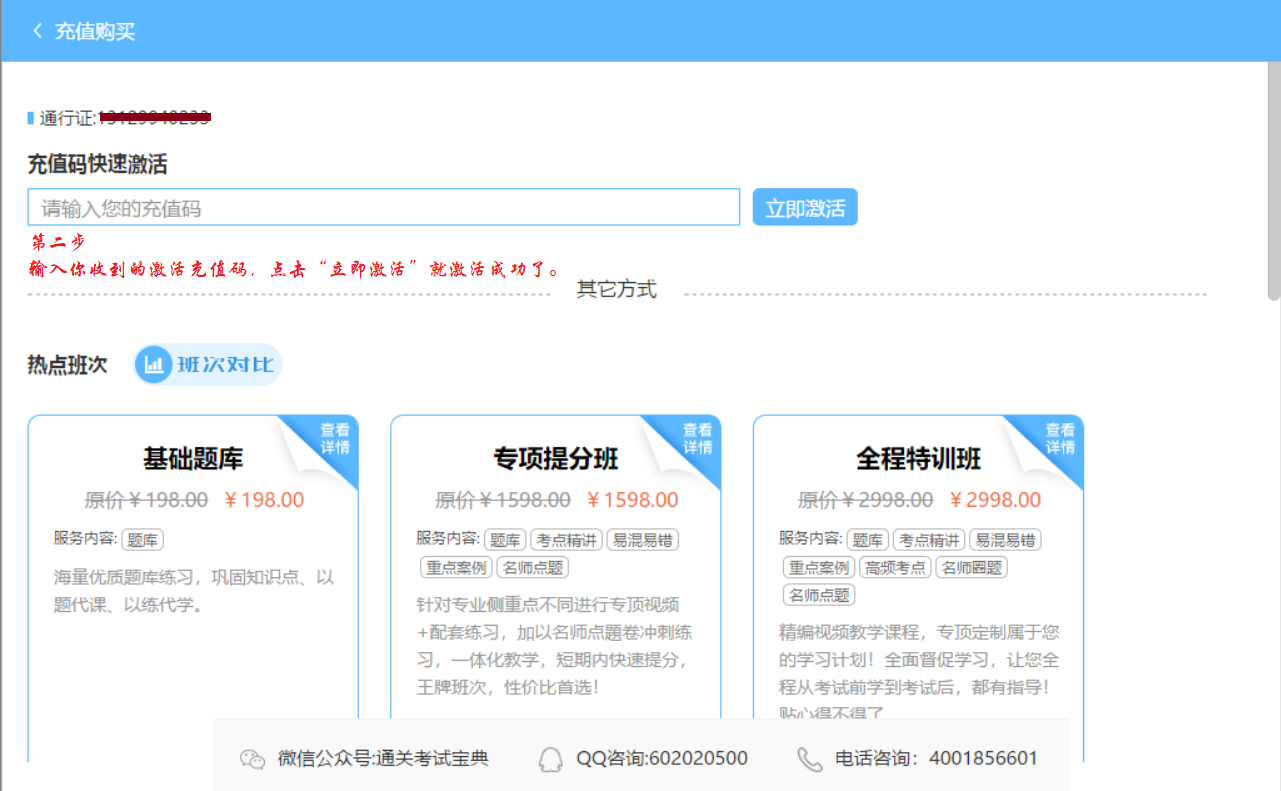Select the 基础题库 course title
Viewport: 1281px width, 791px height.
point(193,459)
